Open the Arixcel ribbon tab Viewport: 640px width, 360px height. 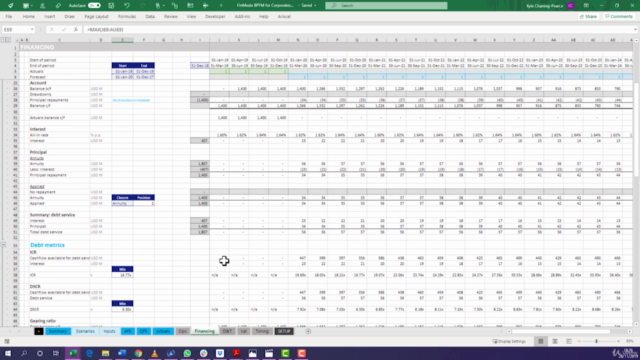(284, 17)
